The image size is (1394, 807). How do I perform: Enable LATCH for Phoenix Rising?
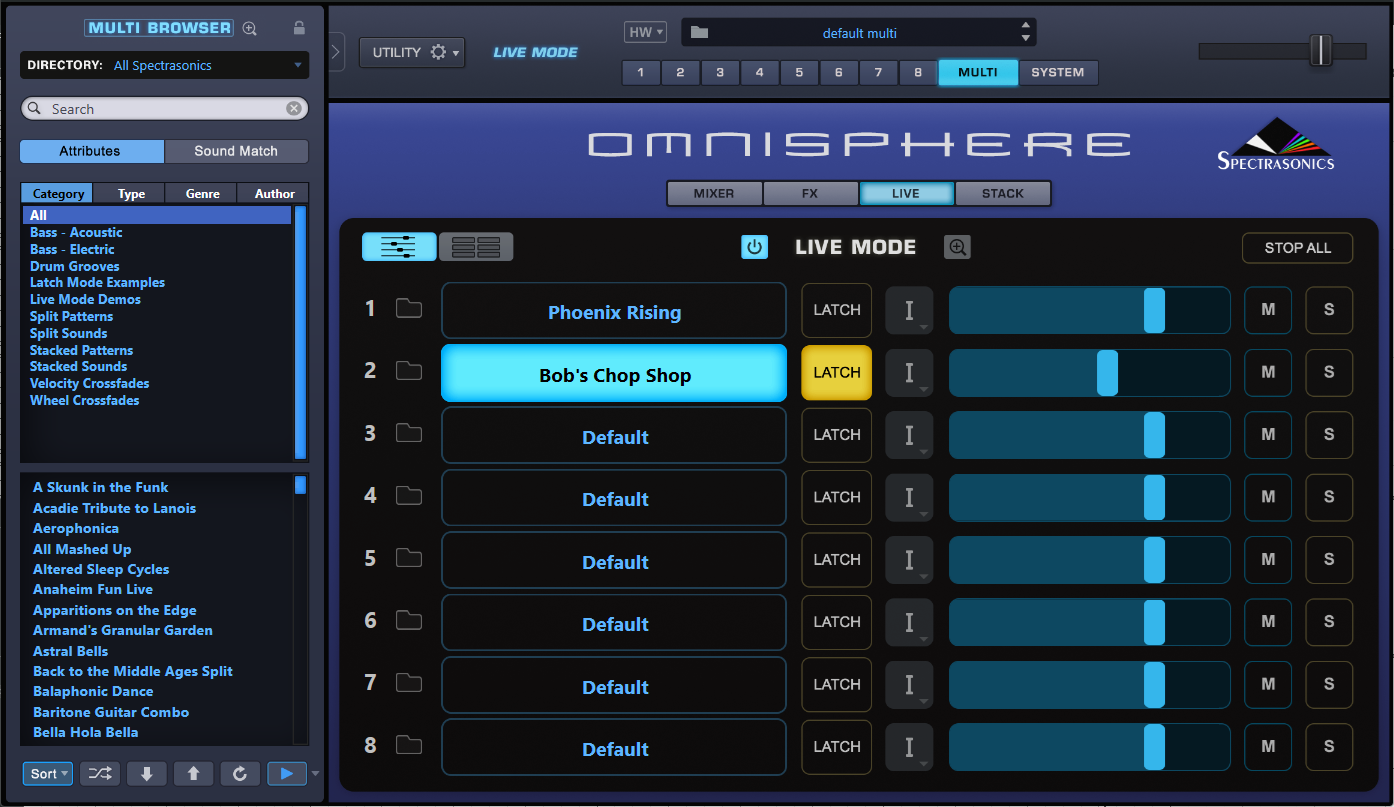(x=837, y=310)
